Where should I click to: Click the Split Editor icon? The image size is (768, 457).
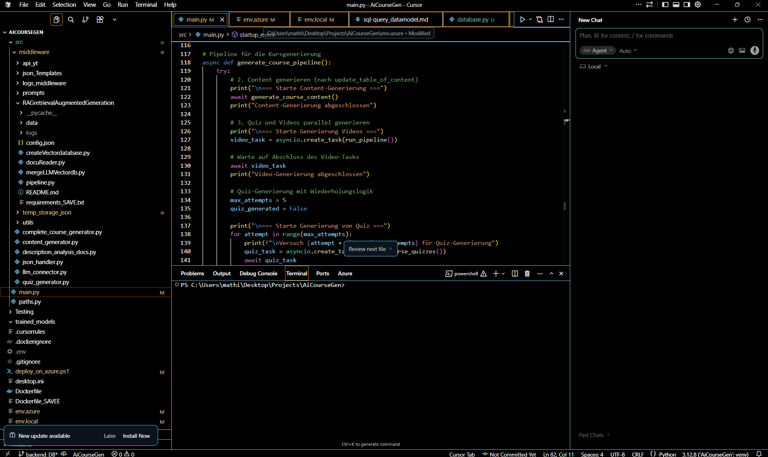pos(550,19)
